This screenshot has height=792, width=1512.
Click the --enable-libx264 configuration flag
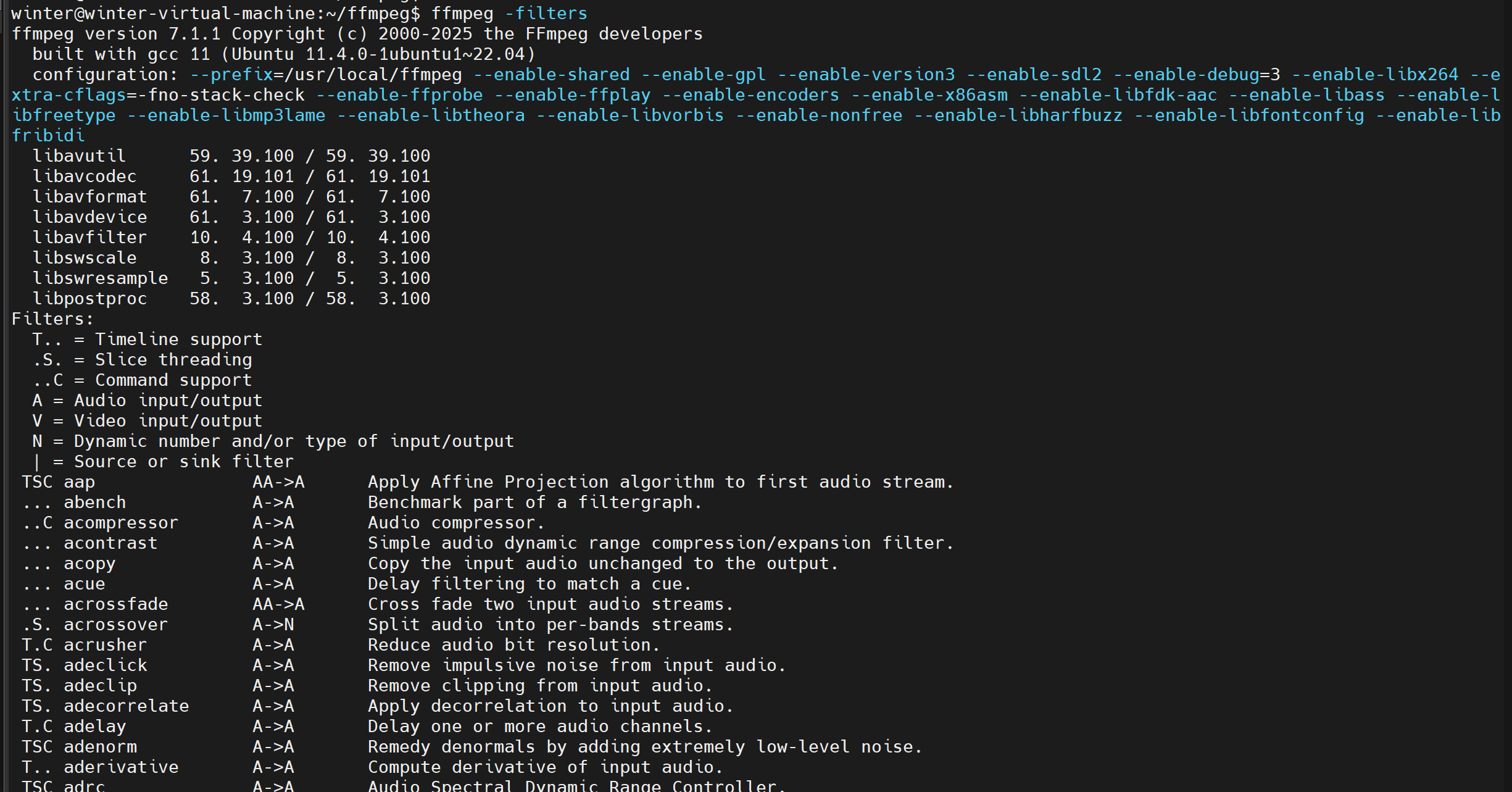(1375, 75)
